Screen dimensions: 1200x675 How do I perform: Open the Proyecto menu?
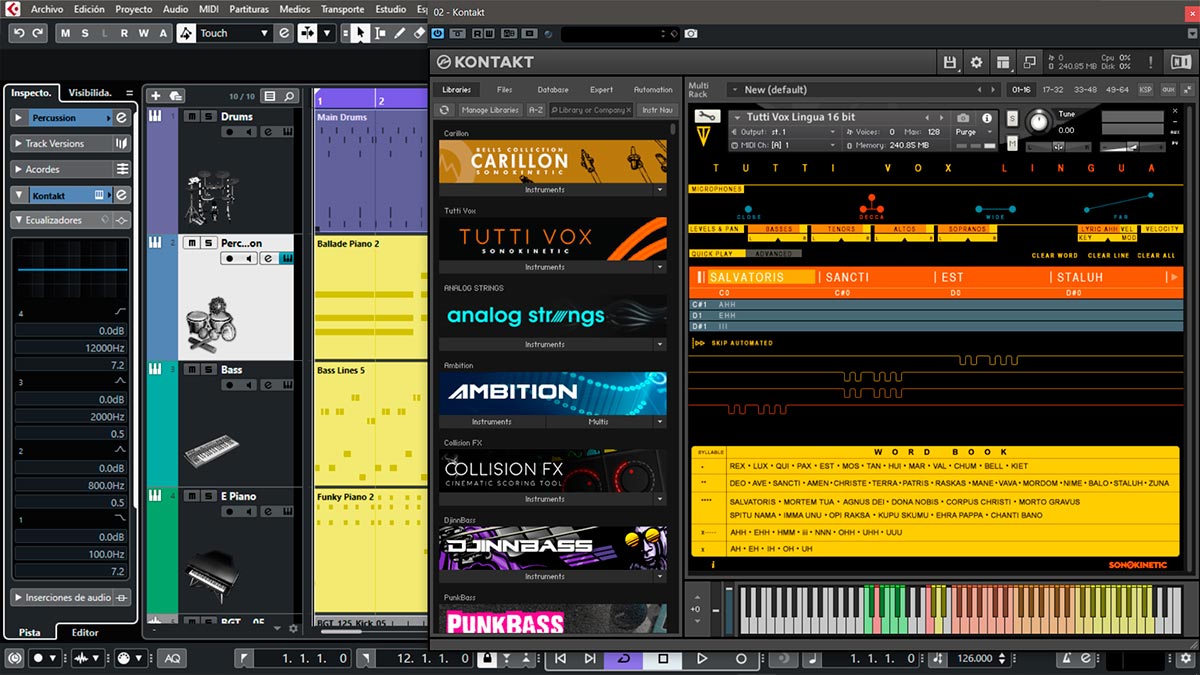[x=133, y=8]
